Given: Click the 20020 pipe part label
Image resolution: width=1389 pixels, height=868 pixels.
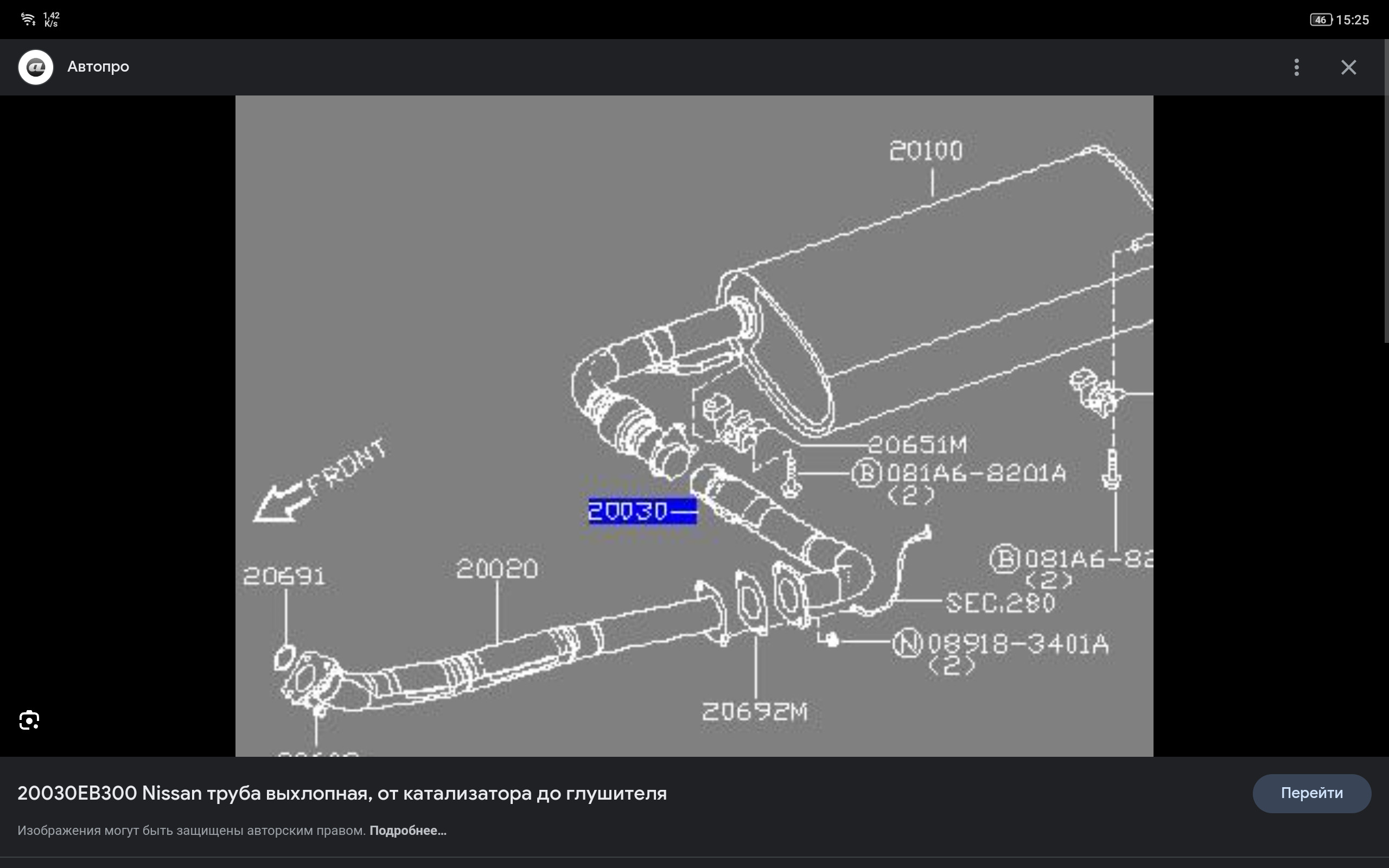Looking at the screenshot, I should pos(496,570).
